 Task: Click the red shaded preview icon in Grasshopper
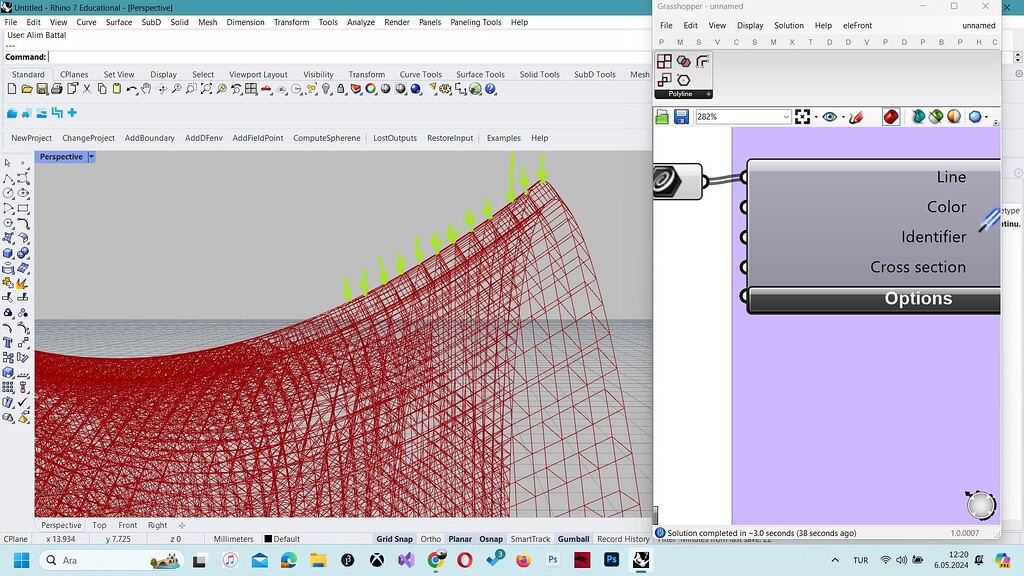click(x=891, y=117)
